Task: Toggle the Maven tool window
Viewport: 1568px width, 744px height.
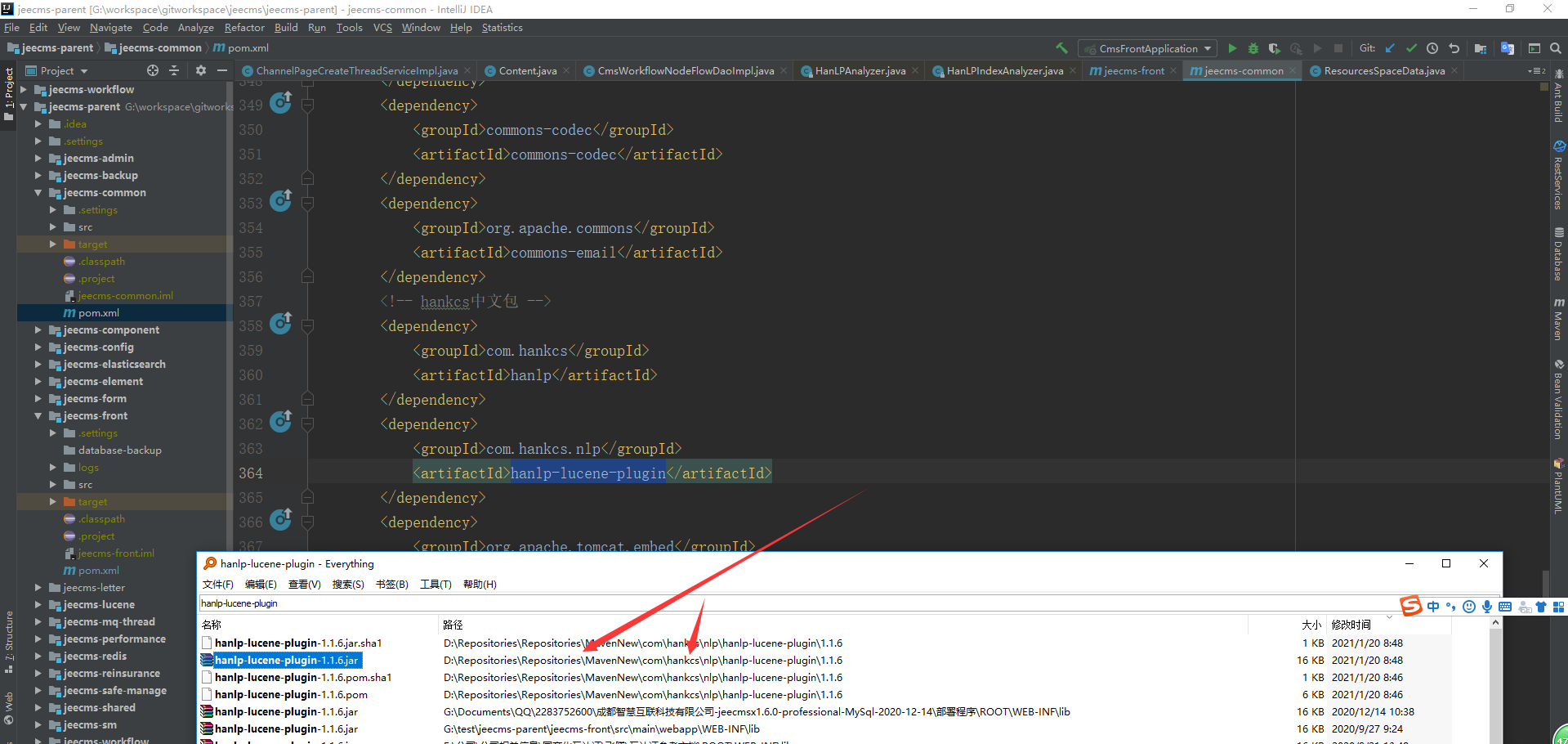Action: pos(1559,319)
